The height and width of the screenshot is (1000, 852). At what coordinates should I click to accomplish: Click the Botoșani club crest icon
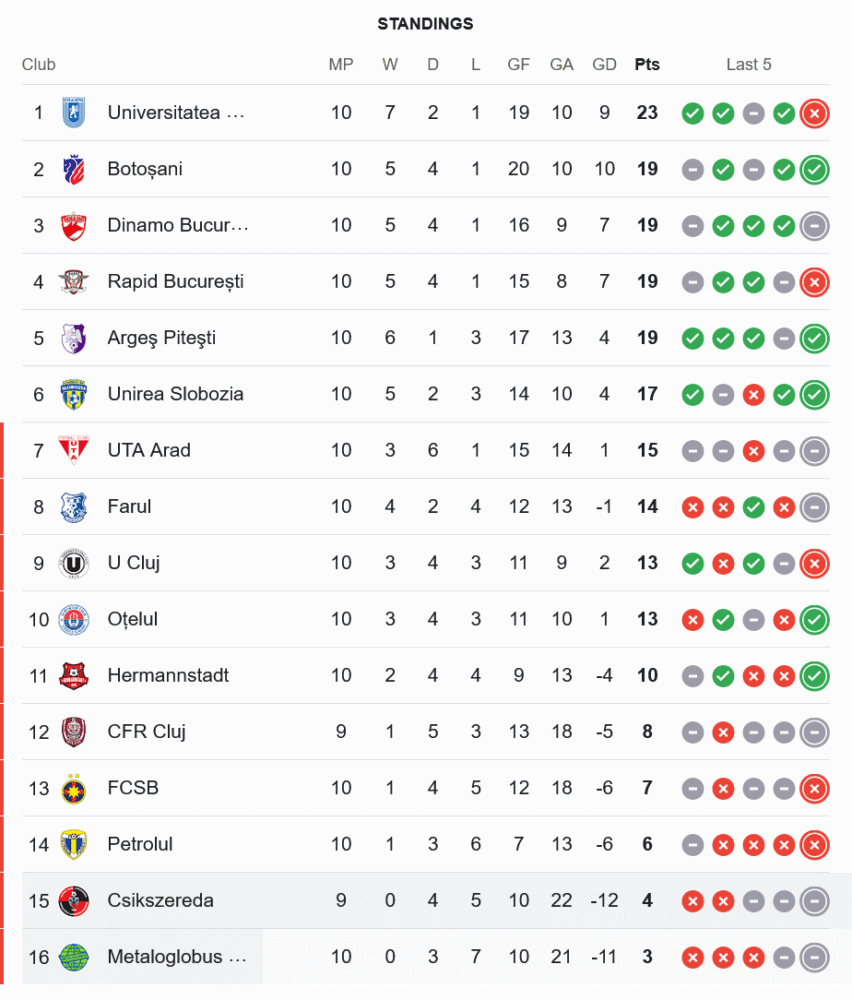[x=73, y=169]
